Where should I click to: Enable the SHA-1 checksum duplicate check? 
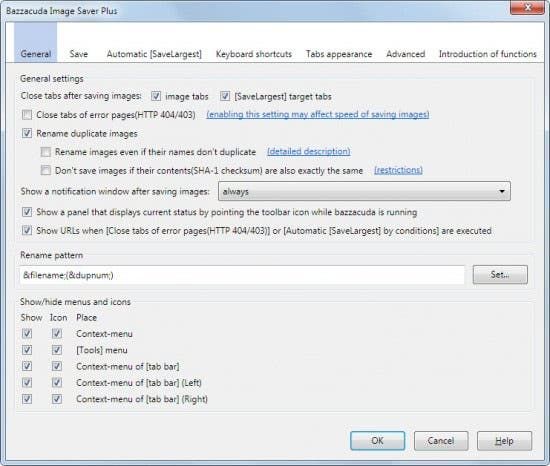pyautogui.click(x=46, y=170)
